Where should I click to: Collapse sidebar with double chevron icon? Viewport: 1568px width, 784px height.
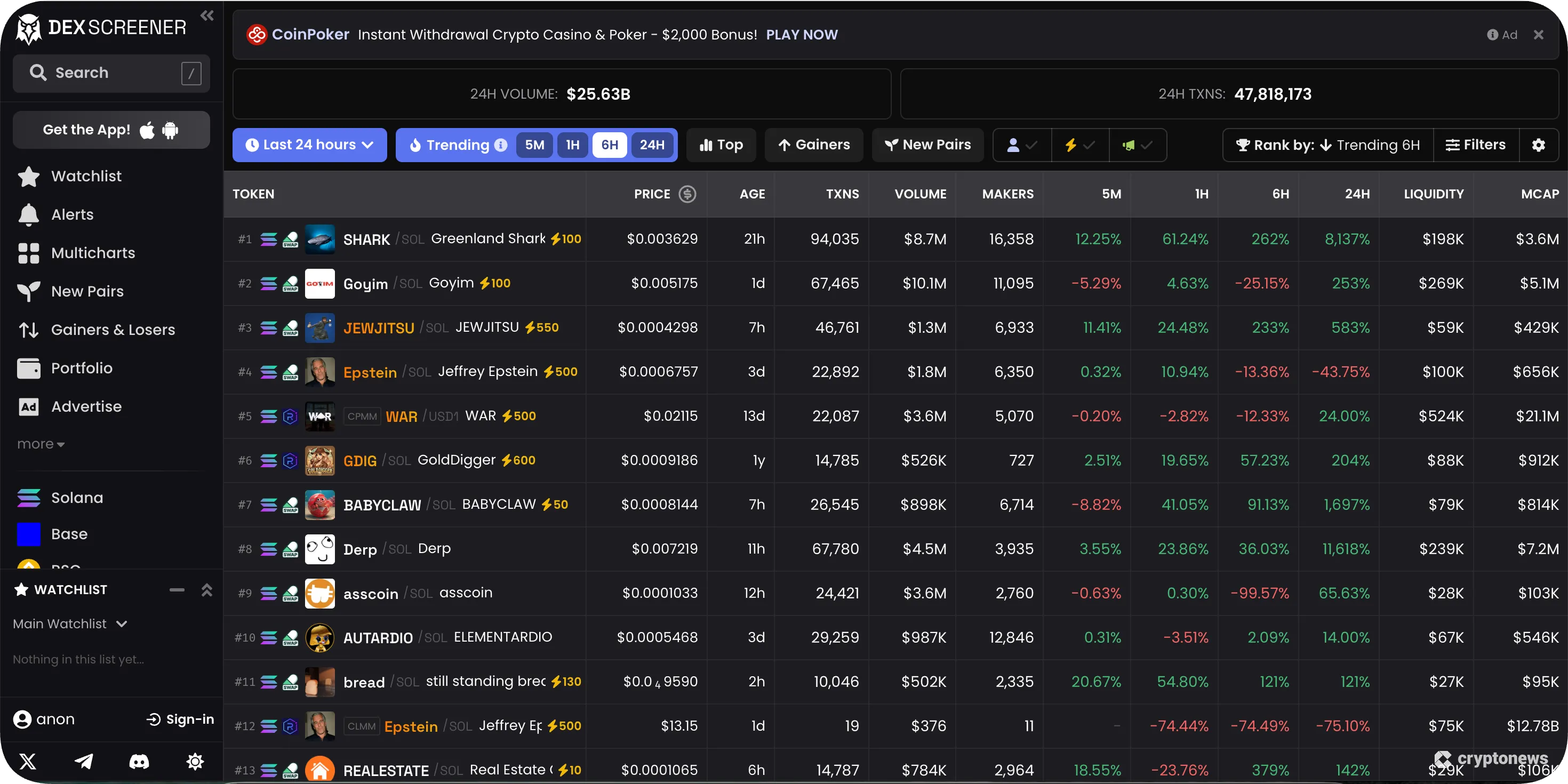click(207, 16)
